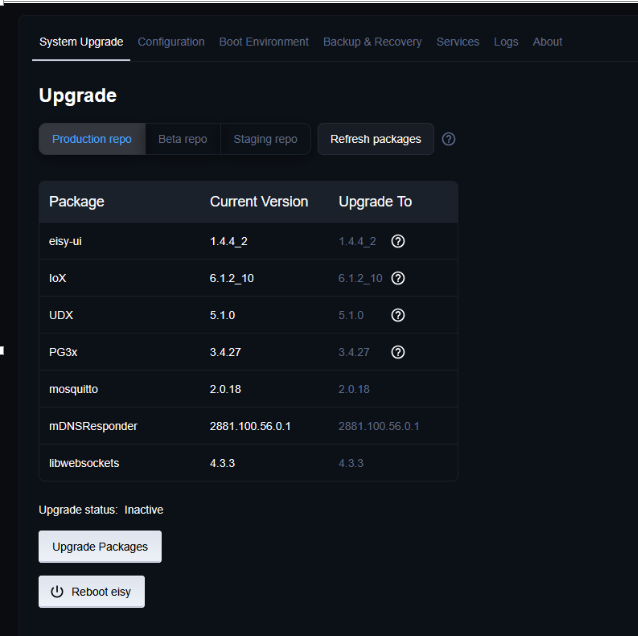This screenshot has width=638, height=636.
Task: Open the Logs tab
Action: [506, 42]
